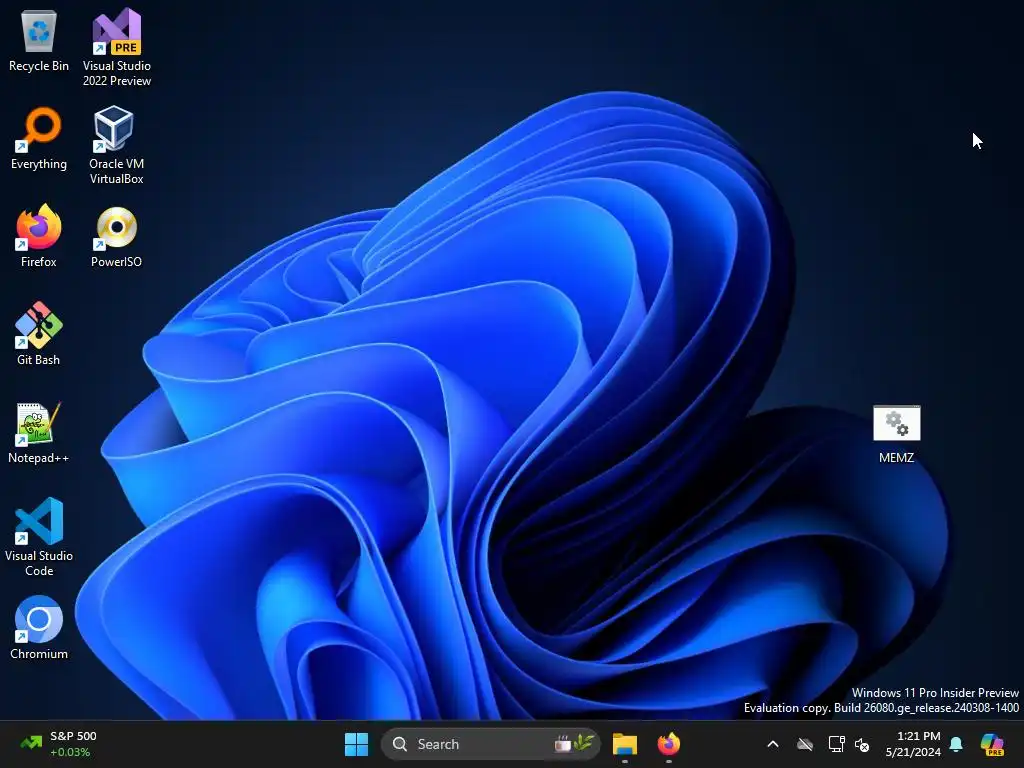Select the Everything search shortcut
Screen dimensions: 1024x768
[39, 138]
